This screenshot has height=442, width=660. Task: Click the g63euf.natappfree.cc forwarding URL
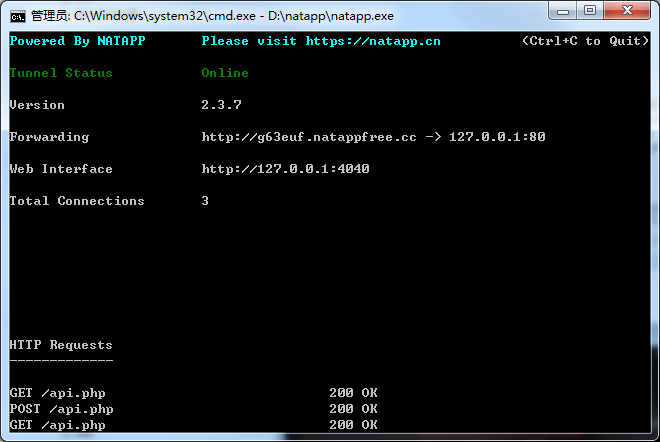(309, 137)
